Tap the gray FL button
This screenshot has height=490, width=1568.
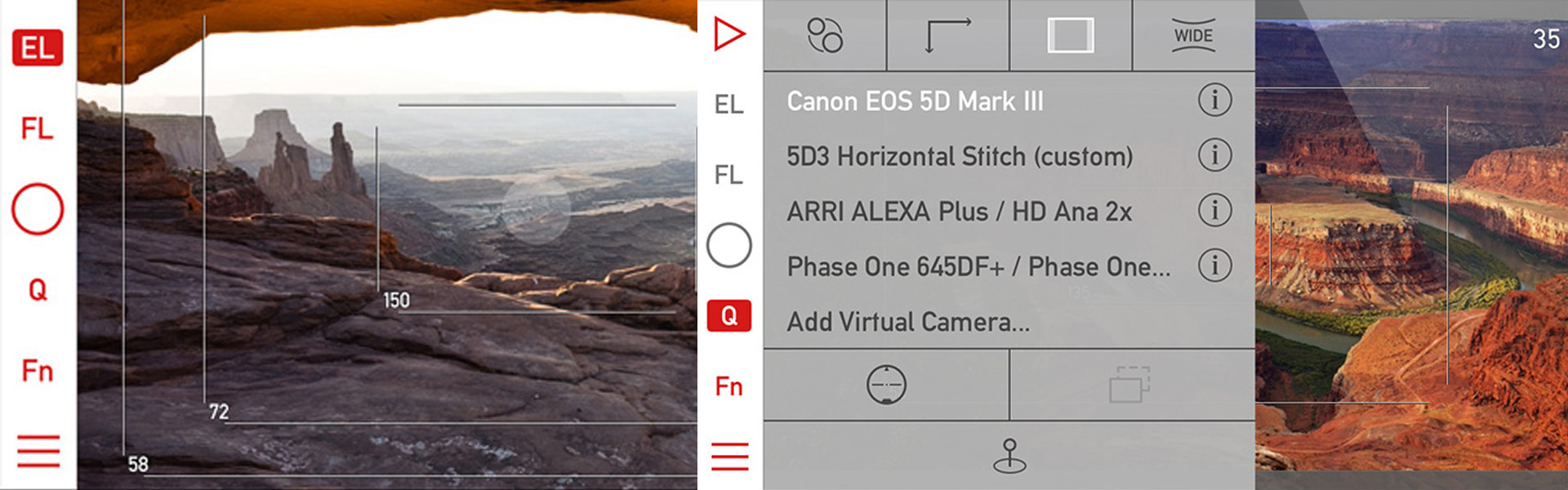click(x=729, y=174)
